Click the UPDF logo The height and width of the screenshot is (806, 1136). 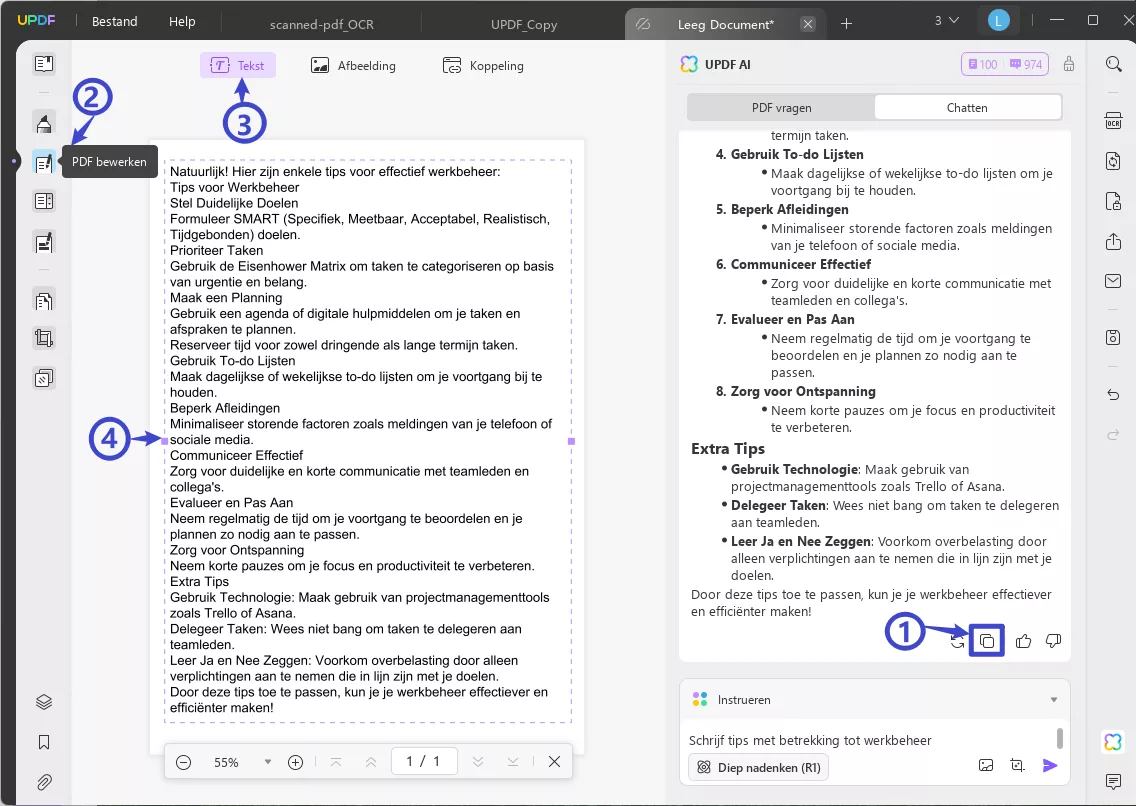pos(36,20)
